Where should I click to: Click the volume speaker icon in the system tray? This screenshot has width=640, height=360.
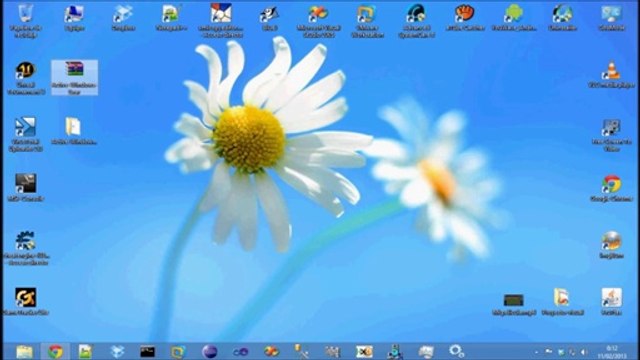[584, 352]
